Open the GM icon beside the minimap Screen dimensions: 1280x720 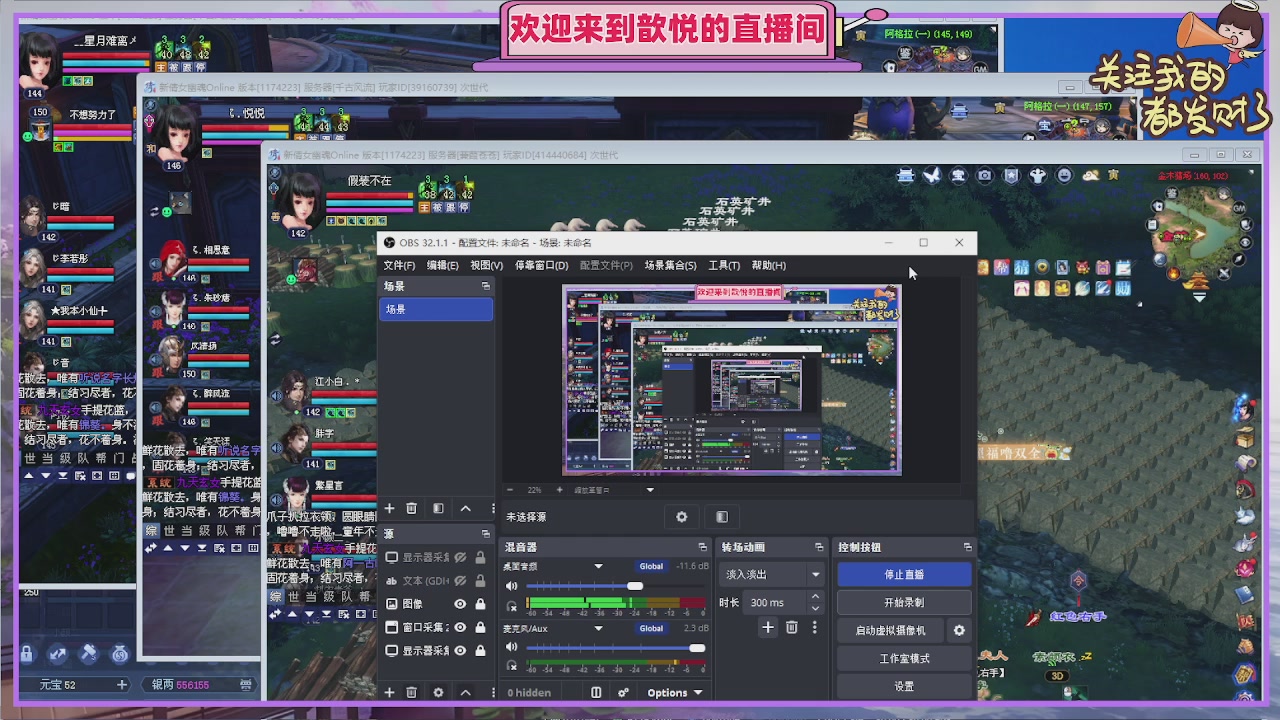tap(1239, 207)
